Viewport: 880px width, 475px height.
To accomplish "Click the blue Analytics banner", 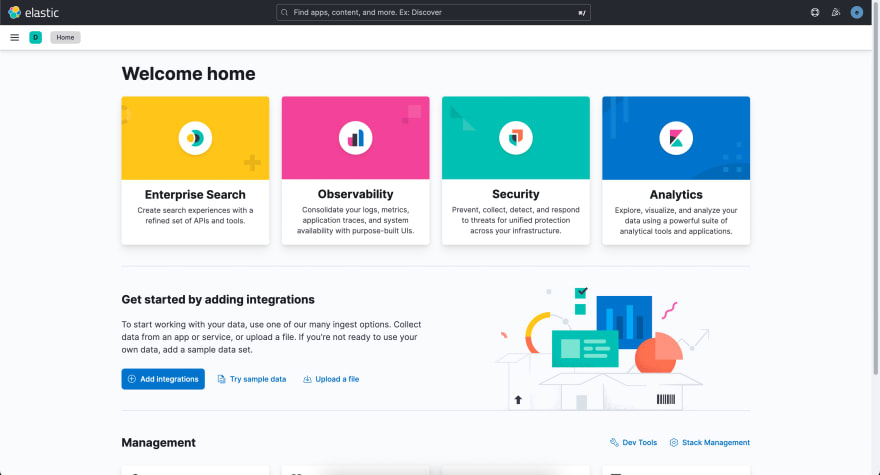I will pos(676,138).
